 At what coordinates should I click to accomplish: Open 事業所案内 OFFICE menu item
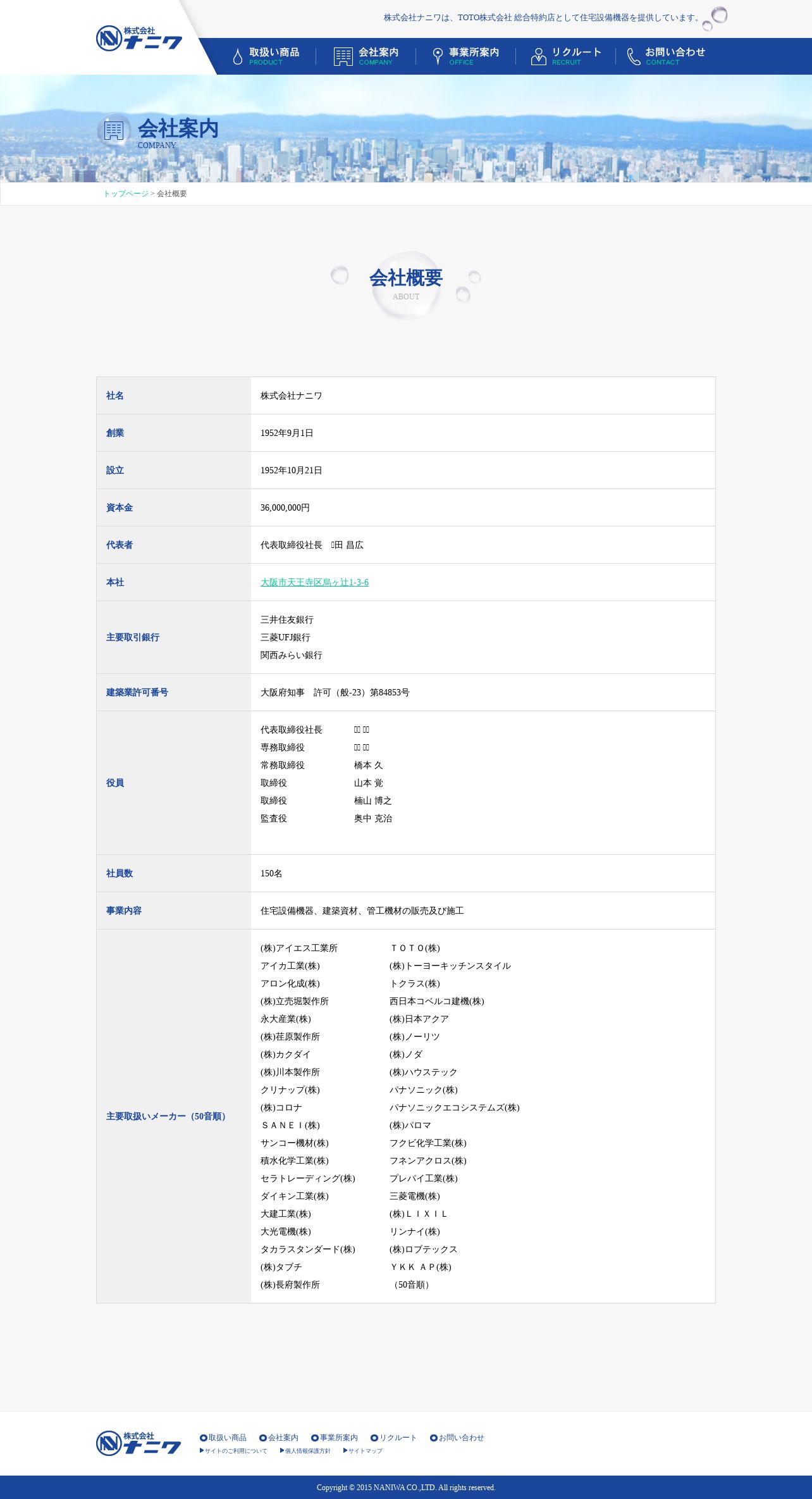[x=466, y=56]
